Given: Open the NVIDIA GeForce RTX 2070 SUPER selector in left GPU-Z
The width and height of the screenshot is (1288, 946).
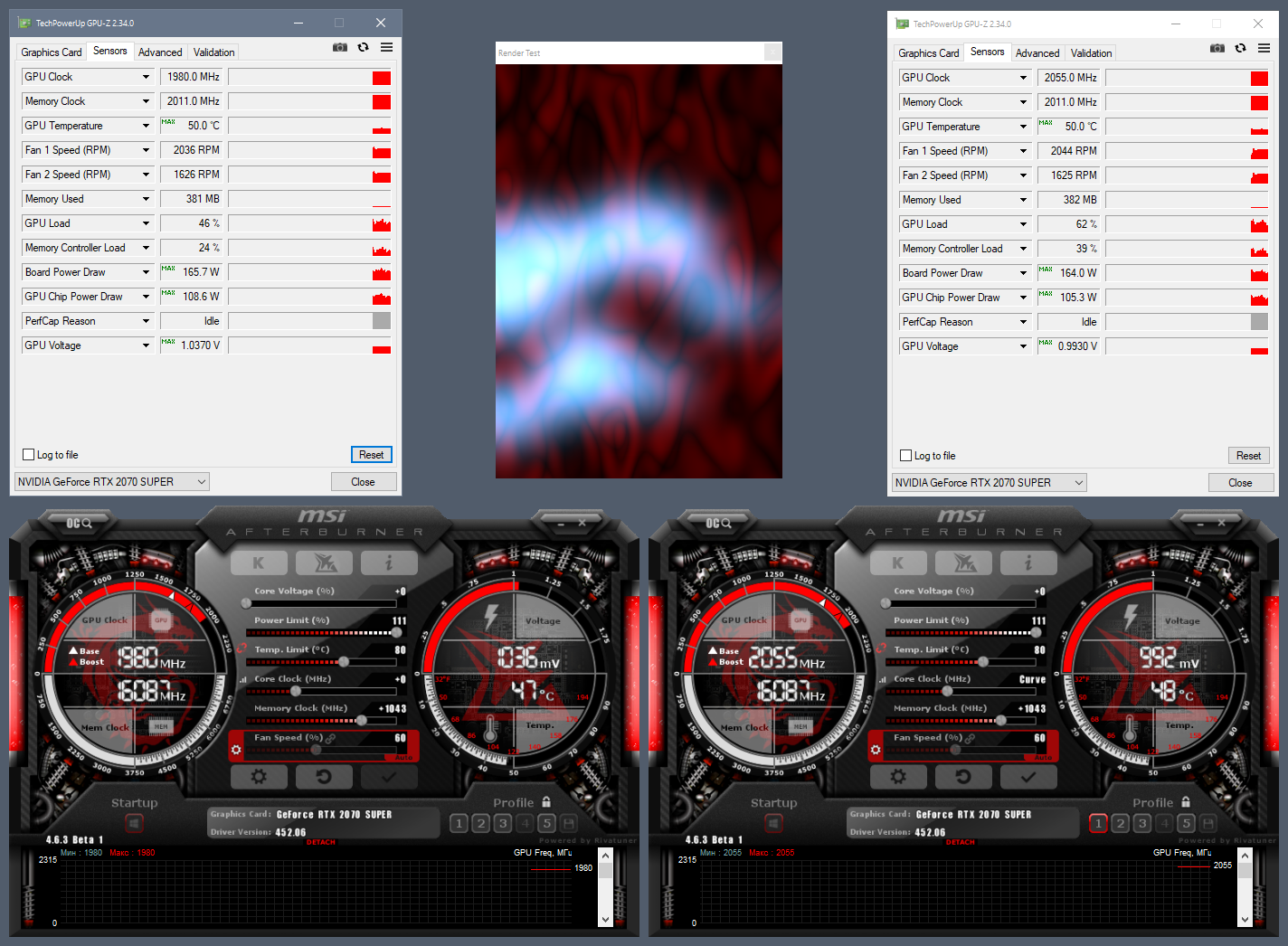Looking at the screenshot, I should click(112, 482).
